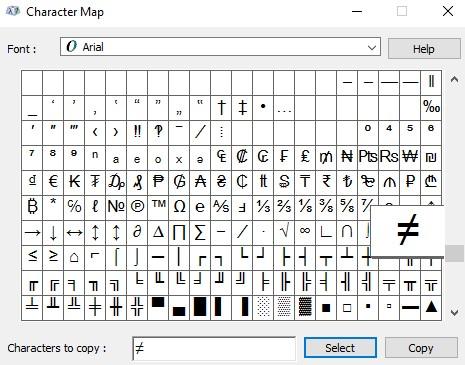This screenshot has width=465, height=365.
Task: Choose the less-than-or-equal ≤ symbol
Action: point(32,258)
